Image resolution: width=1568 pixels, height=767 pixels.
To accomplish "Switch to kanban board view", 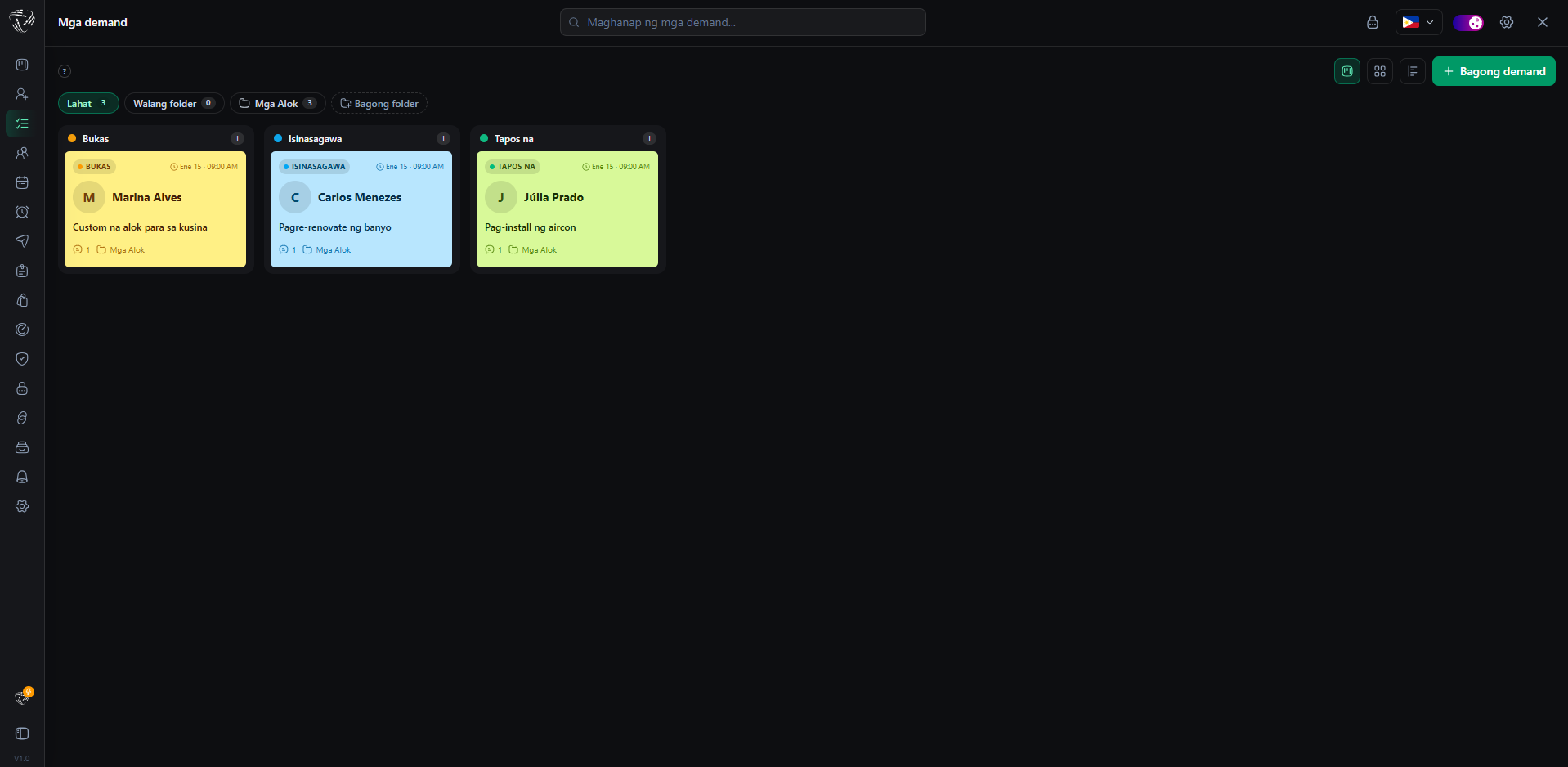I will 1347,71.
